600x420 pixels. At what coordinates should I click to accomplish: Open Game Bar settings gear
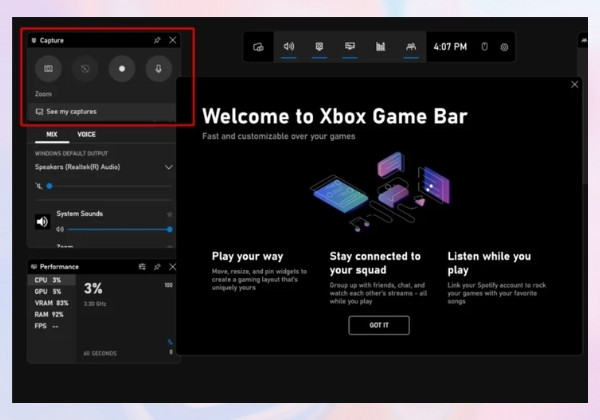click(504, 47)
